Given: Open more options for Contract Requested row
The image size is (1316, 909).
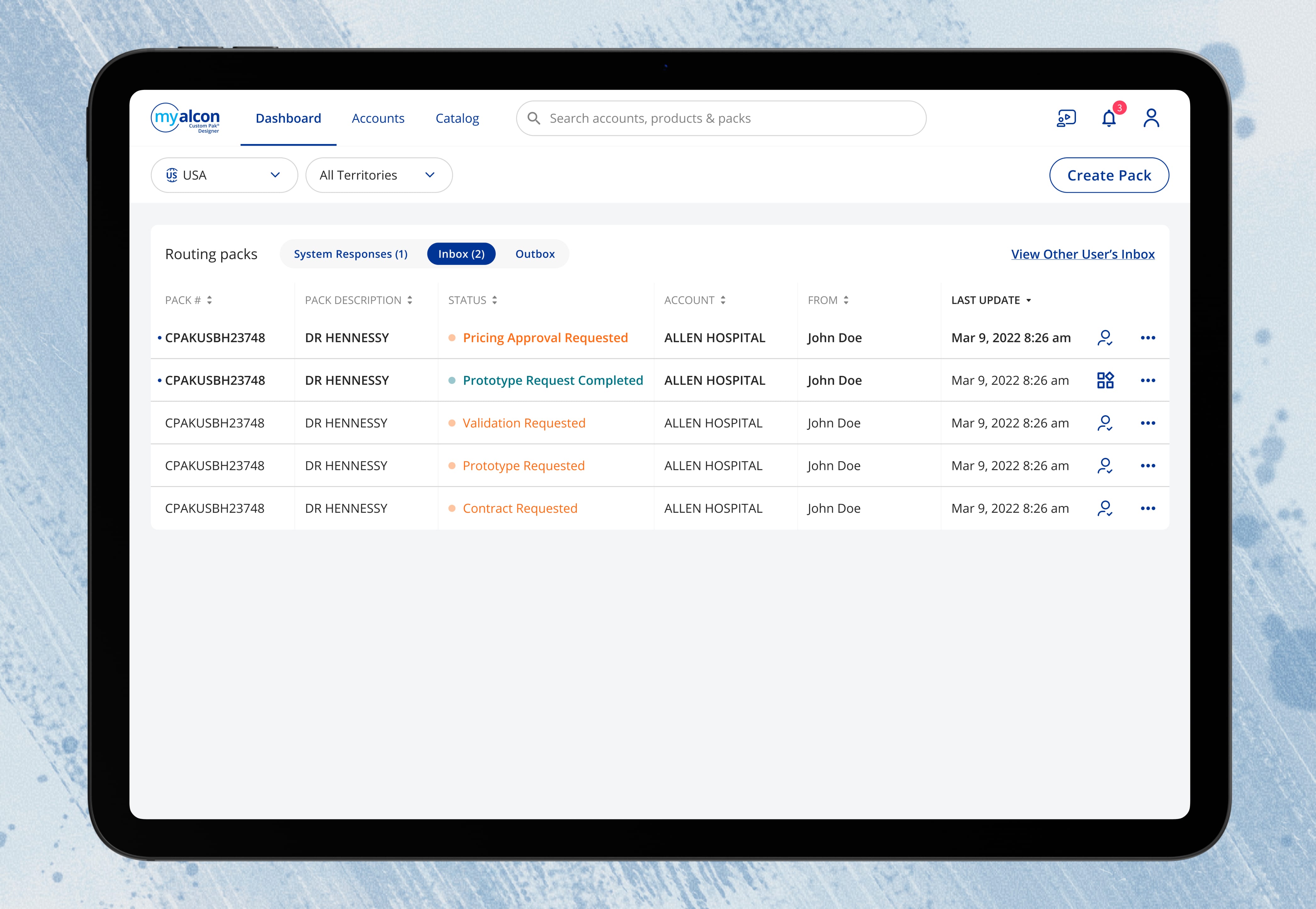Looking at the screenshot, I should click(x=1148, y=508).
